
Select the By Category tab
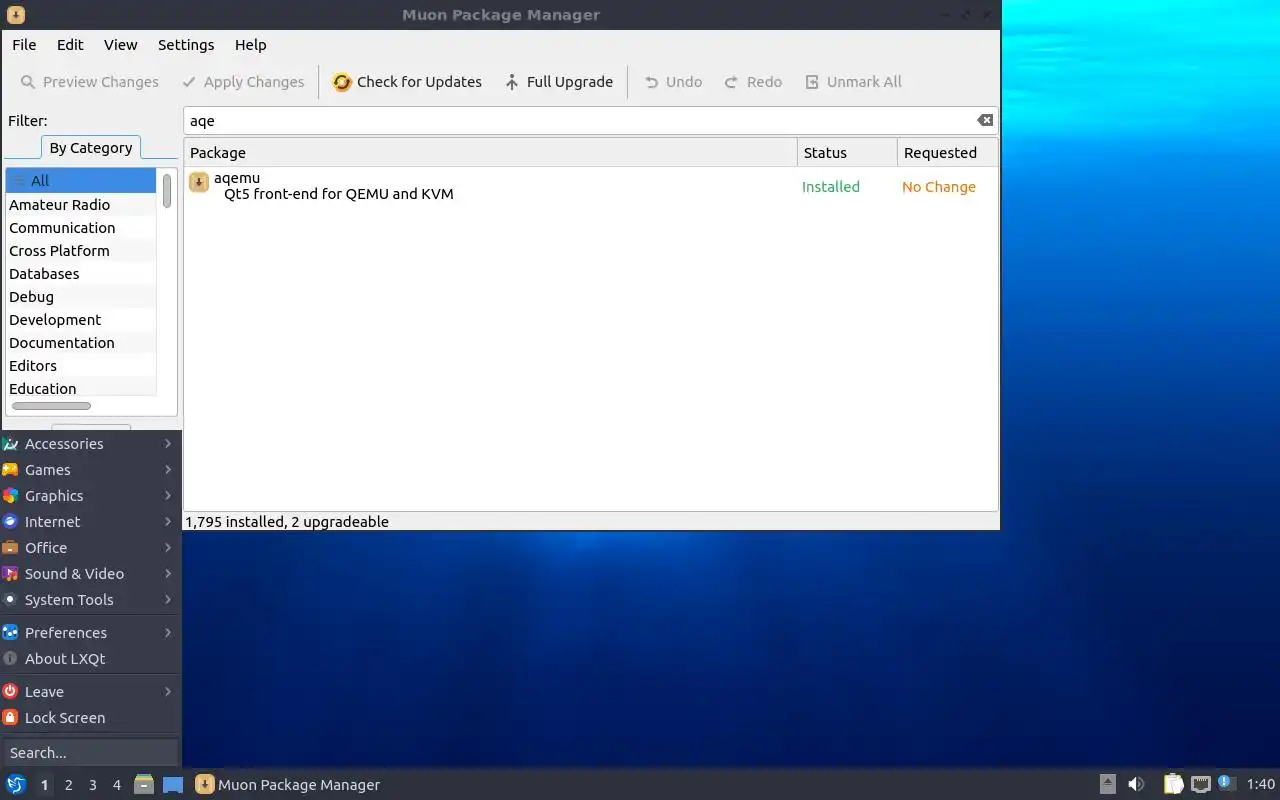(x=91, y=148)
